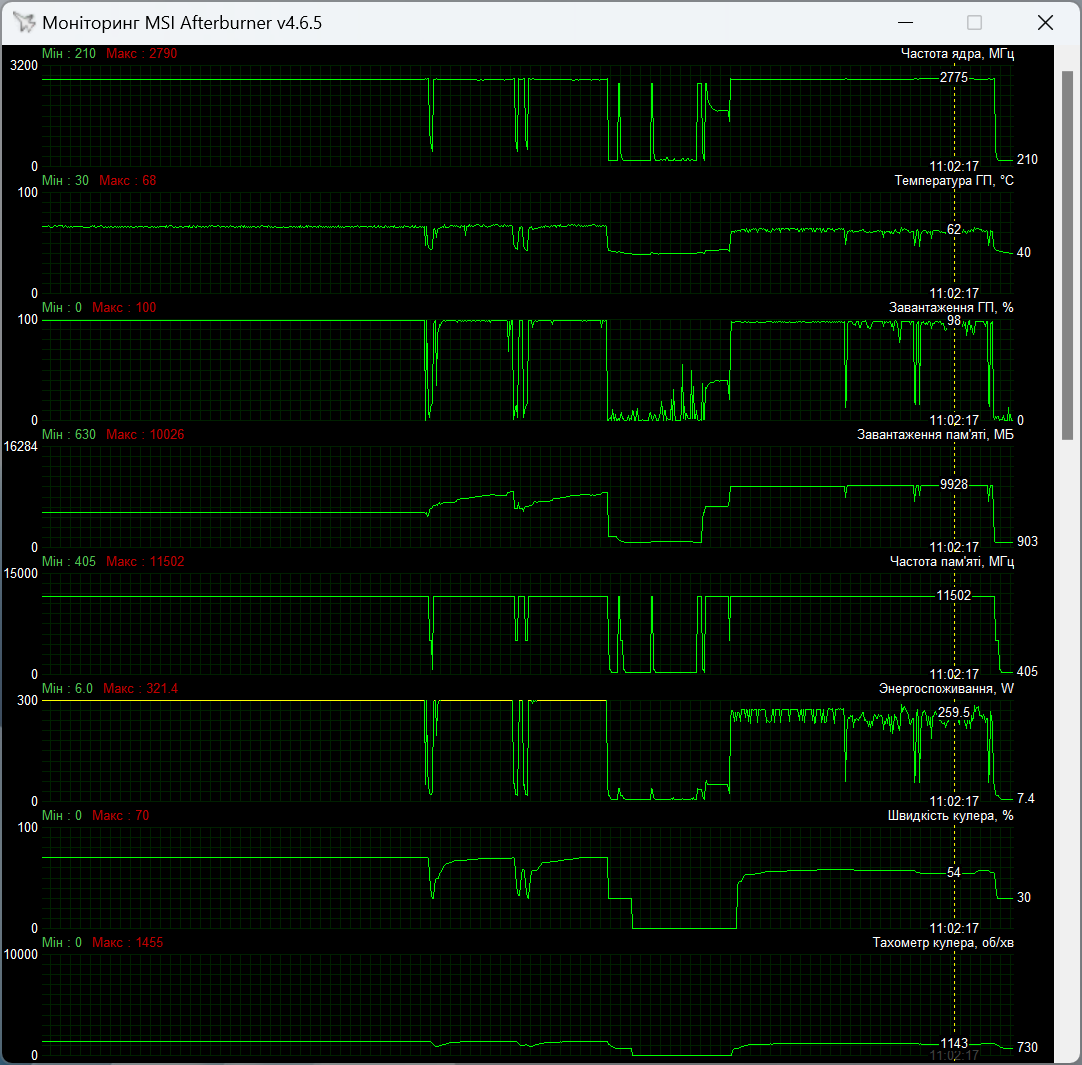The width and height of the screenshot is (1082, 1065).
Task: Click 'Макс : 11502' on memory clock graph
Action: point(145,562)
